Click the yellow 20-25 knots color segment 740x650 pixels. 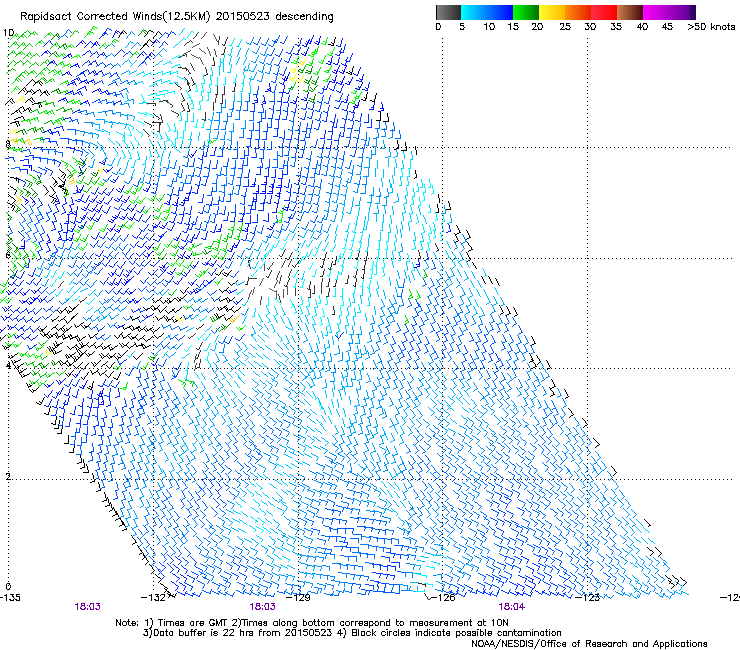(x=552, y=12)
